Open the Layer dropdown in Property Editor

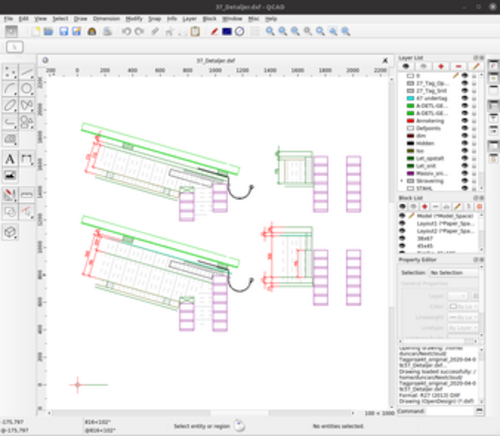click(x=458, y=296)
